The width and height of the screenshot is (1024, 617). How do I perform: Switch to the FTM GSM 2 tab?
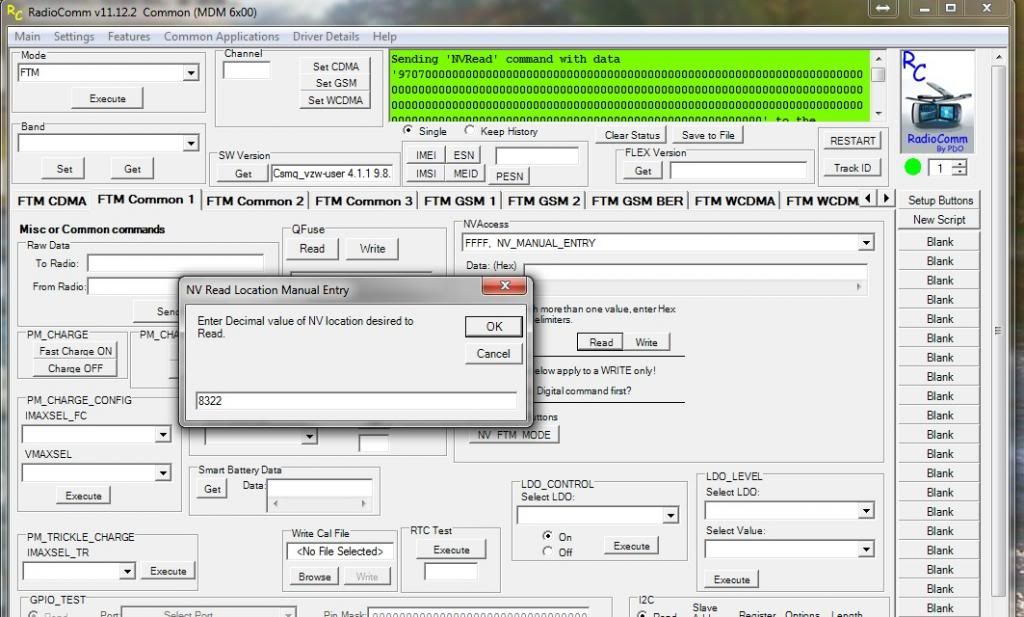(544, 201)
